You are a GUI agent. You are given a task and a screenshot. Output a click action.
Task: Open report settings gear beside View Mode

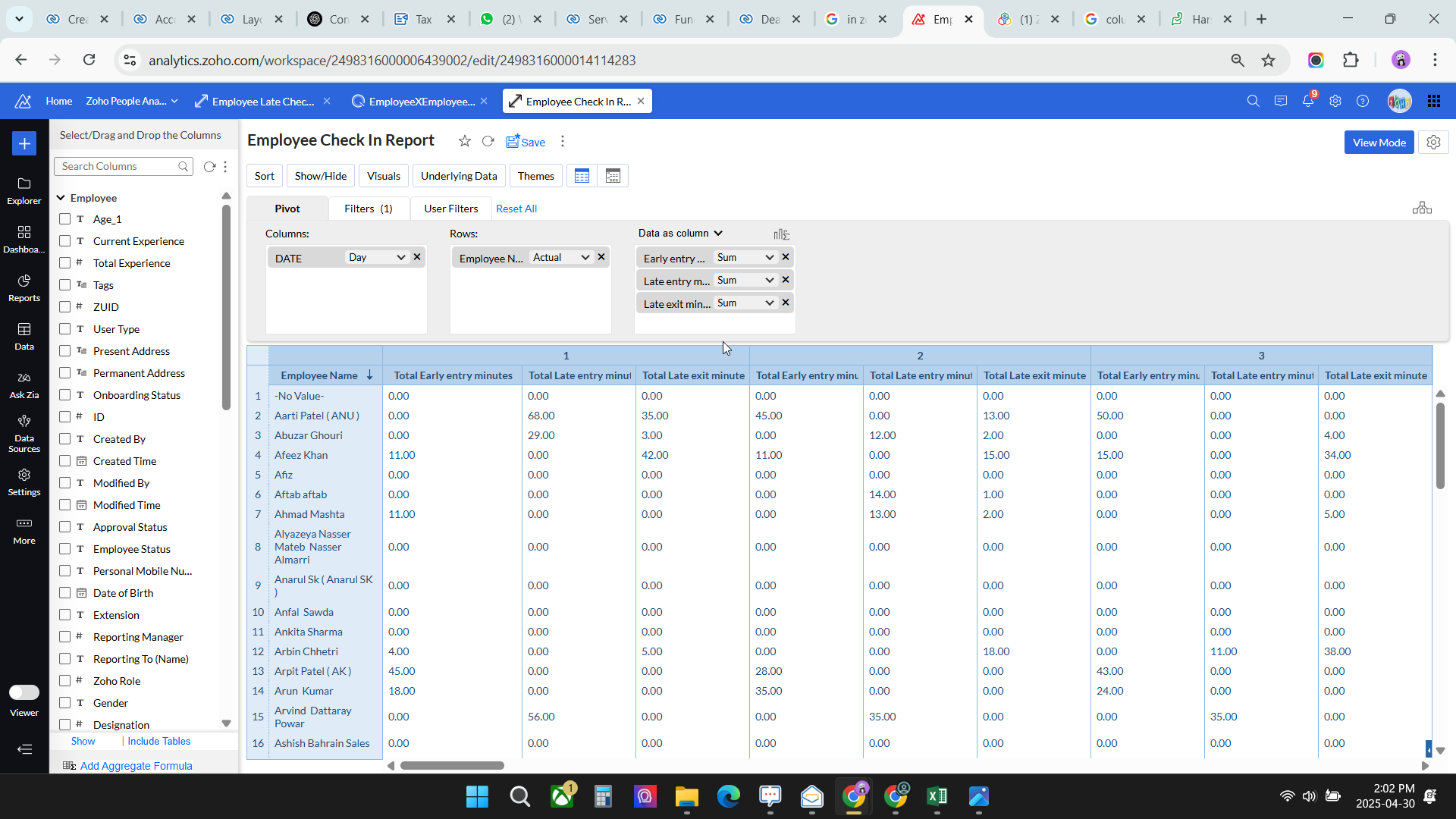[x=1433, y=143]
